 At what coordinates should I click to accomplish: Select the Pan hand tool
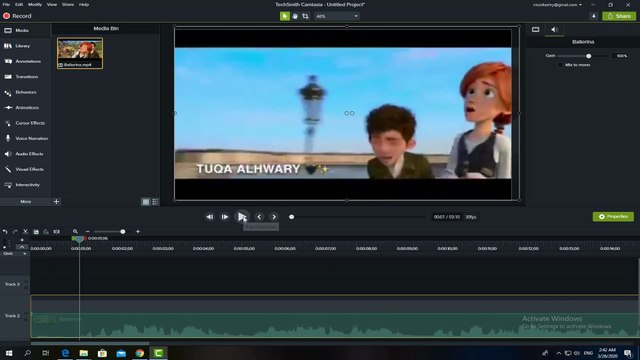tap(295, 16)
